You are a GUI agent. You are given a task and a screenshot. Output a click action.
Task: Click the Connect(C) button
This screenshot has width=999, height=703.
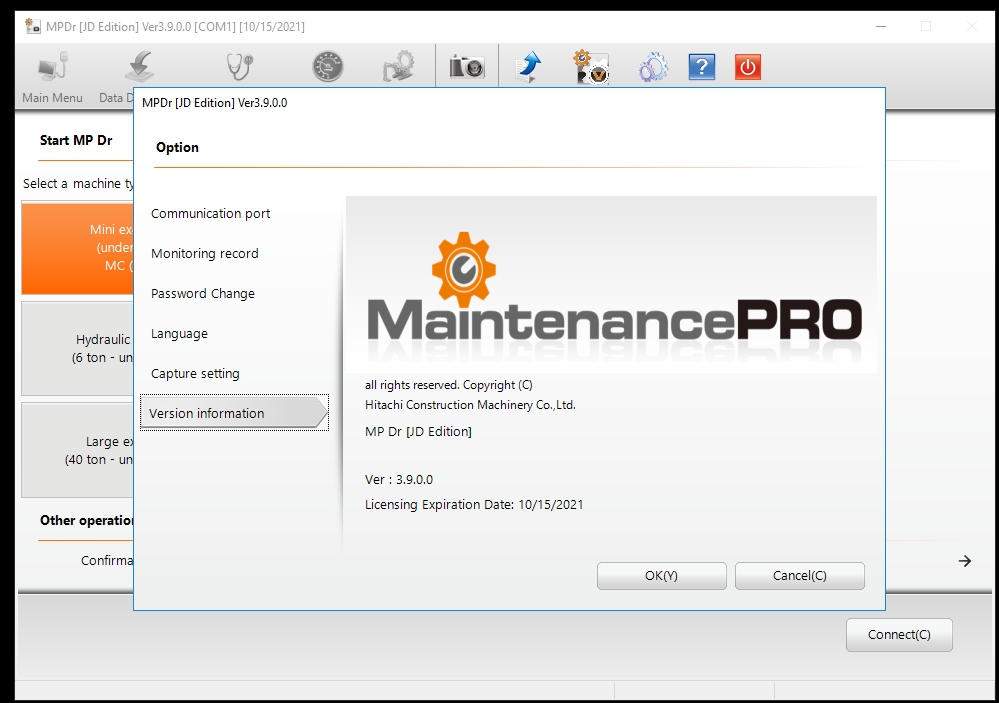[x=899, y=635]
